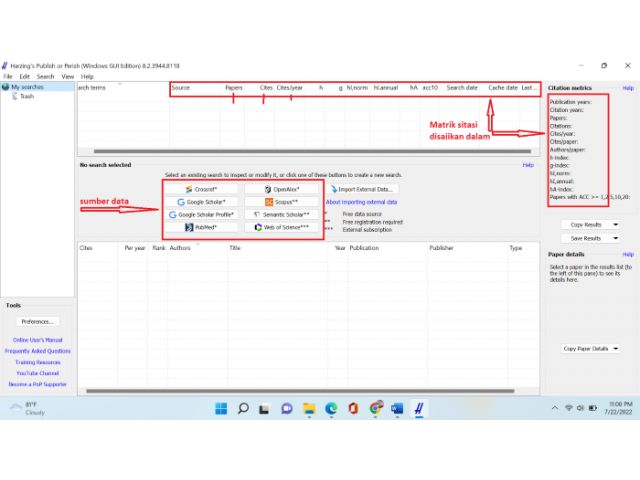
Task: Click the Preferences button
Action: click(38, 322)
